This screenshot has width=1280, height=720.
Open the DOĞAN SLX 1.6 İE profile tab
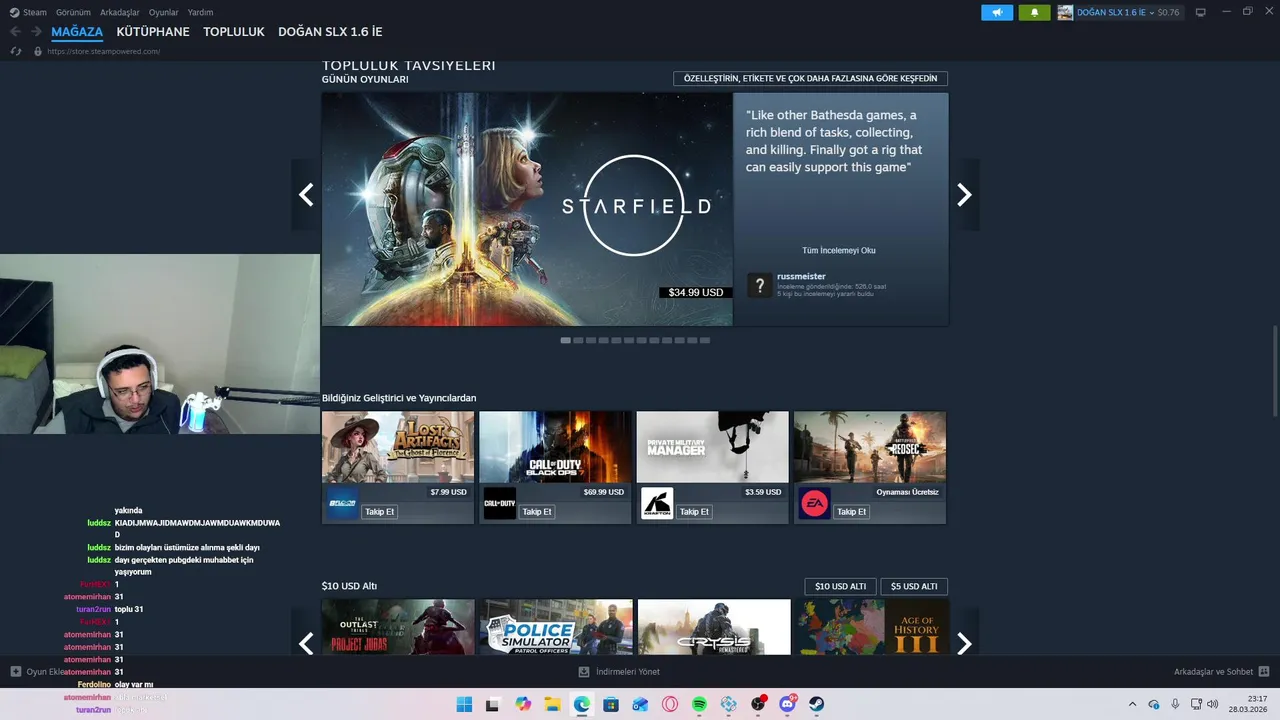tap(330, 32)
